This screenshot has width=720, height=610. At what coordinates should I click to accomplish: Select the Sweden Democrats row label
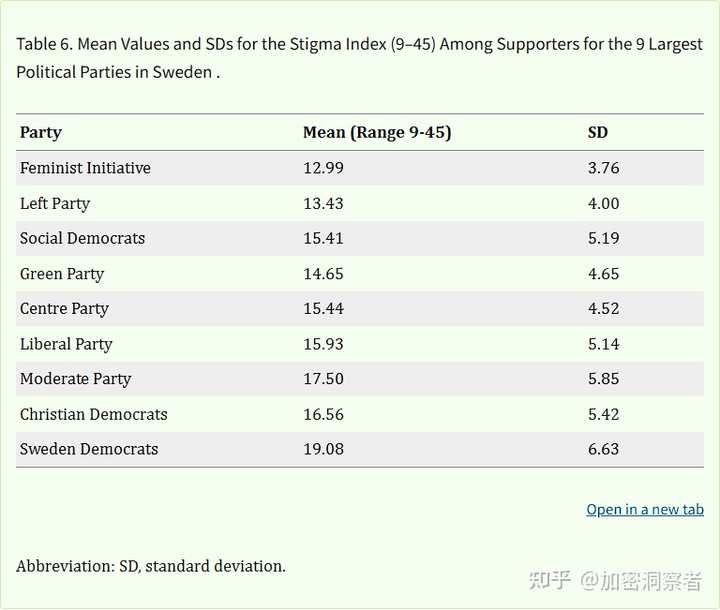point(89,449)
